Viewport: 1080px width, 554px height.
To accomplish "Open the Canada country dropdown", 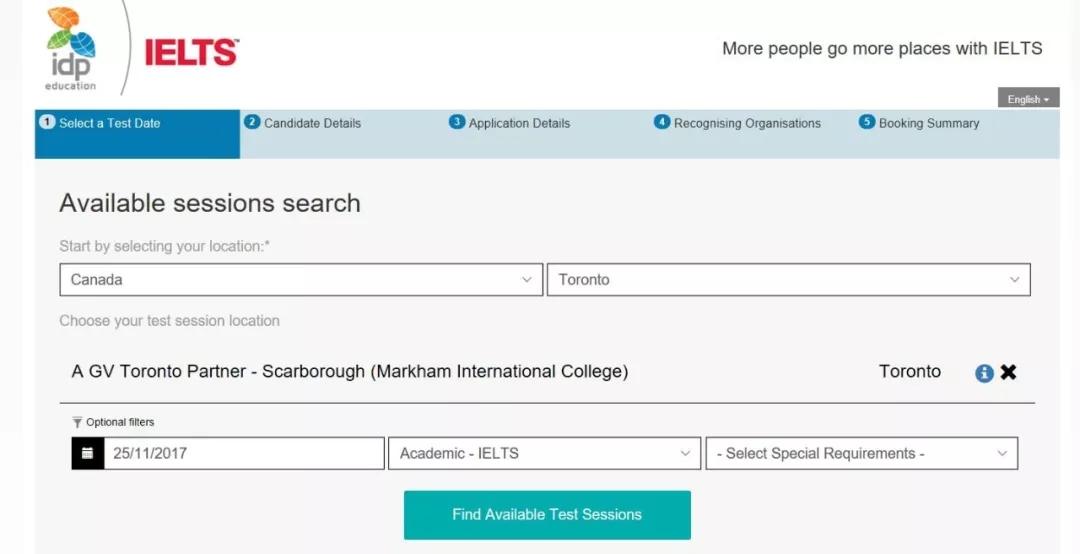I will click(300, 280).
